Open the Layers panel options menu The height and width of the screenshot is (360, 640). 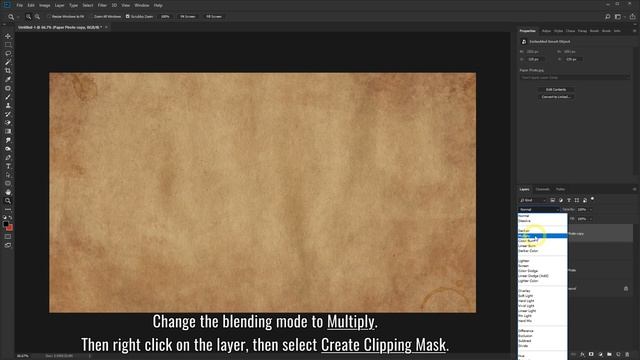(634, 189)
